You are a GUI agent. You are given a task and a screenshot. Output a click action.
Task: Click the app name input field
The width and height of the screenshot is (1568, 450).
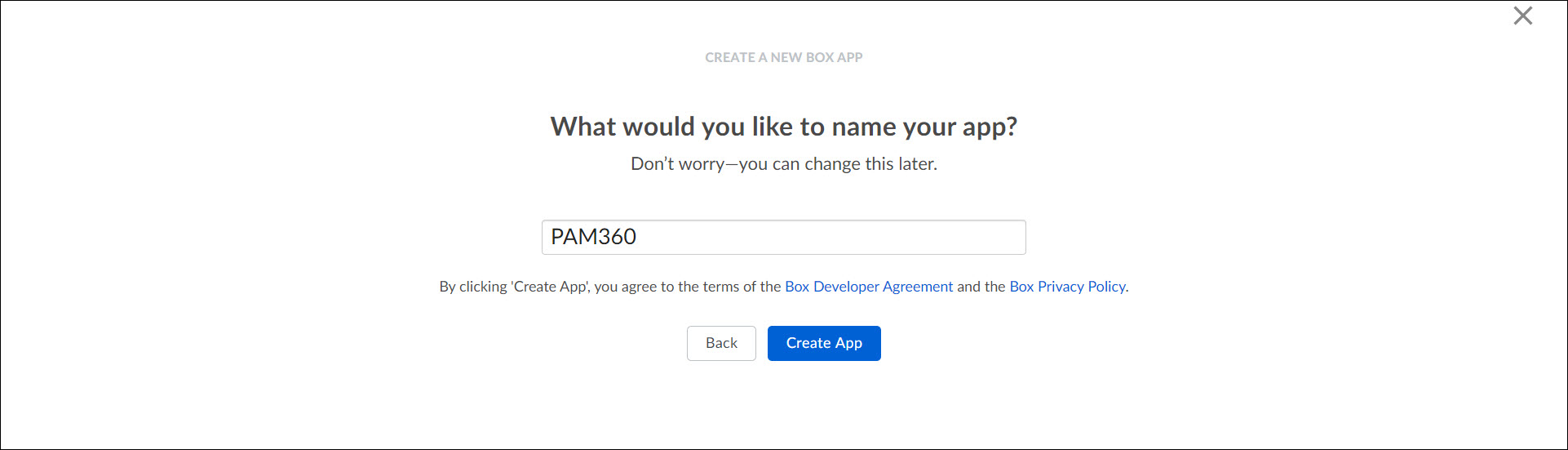point(783,237)
